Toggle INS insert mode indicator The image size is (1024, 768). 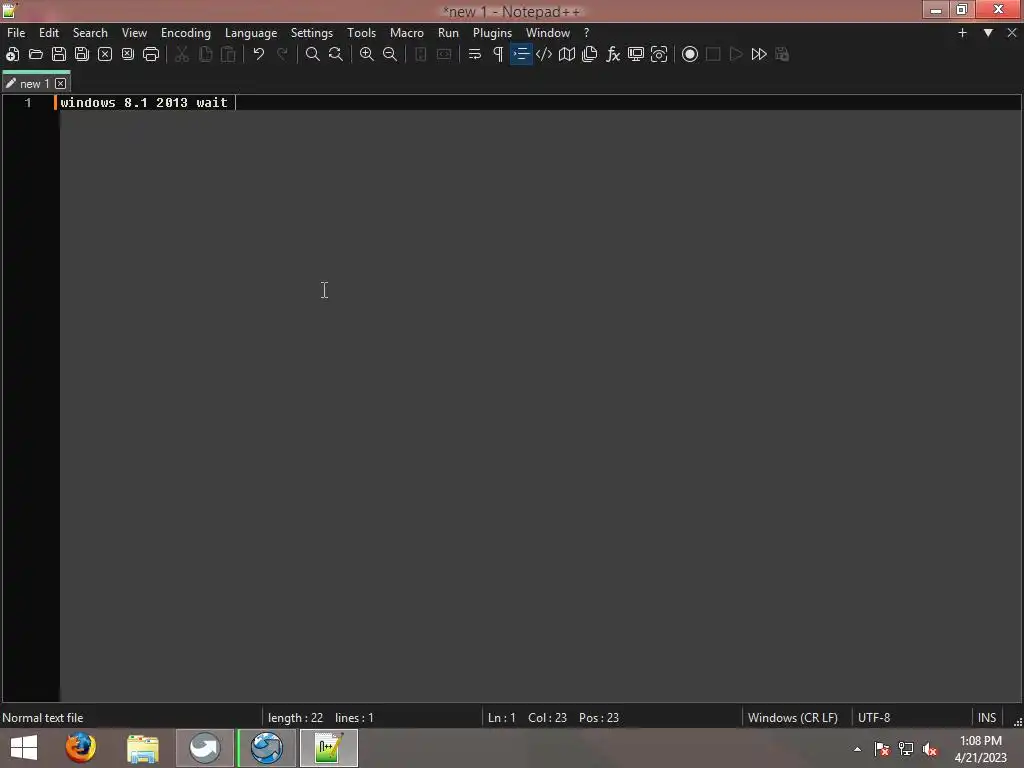987,718
